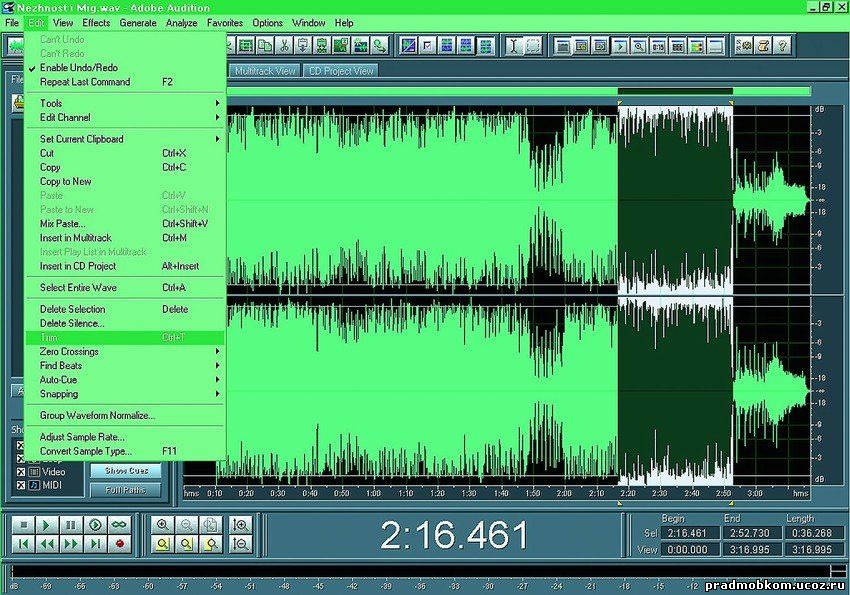Click the green horizontal display range bar

pyautogui.click(x=518, y=91)
